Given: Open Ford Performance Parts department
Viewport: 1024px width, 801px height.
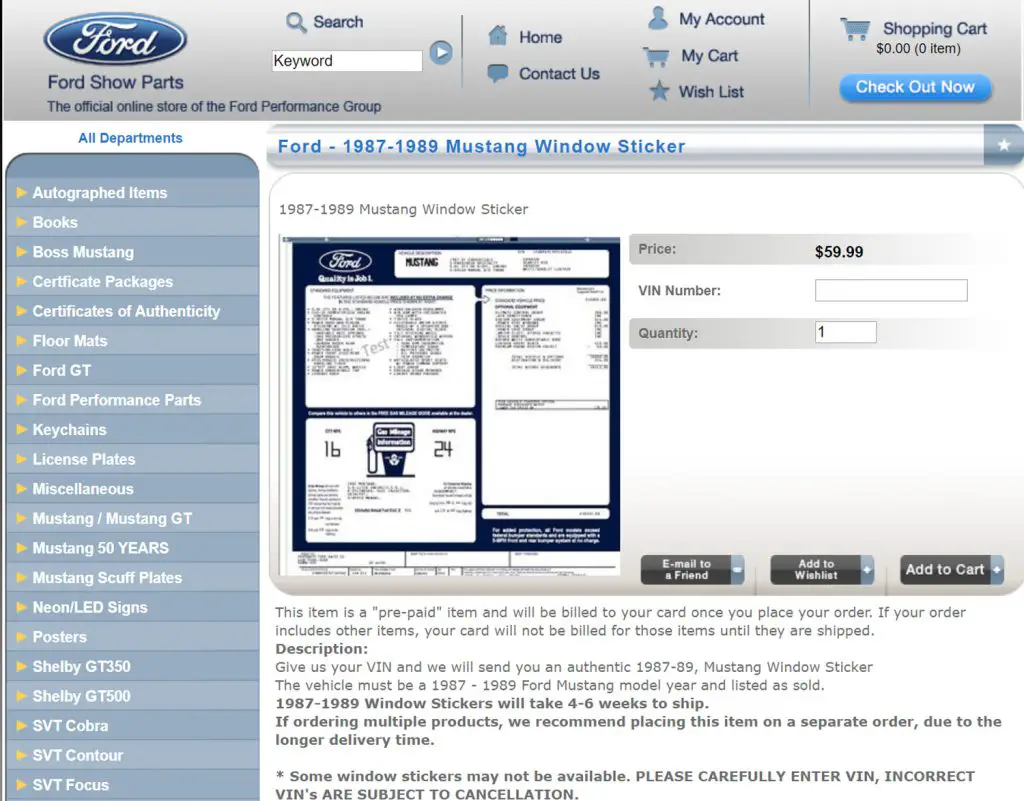Looking at the screenshot, I should (117, 400).
